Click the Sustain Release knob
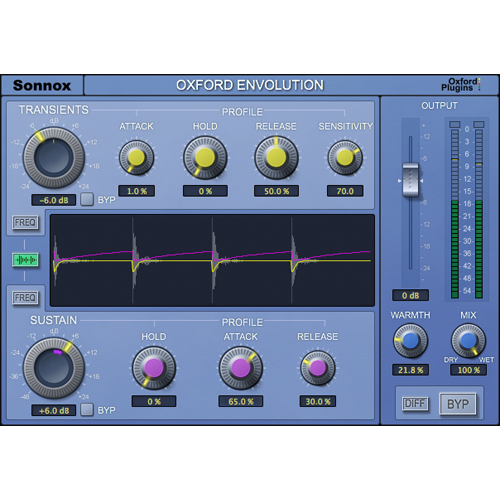Image resolution: width=500 pixels, height=500 pixels. pos(318,368)
